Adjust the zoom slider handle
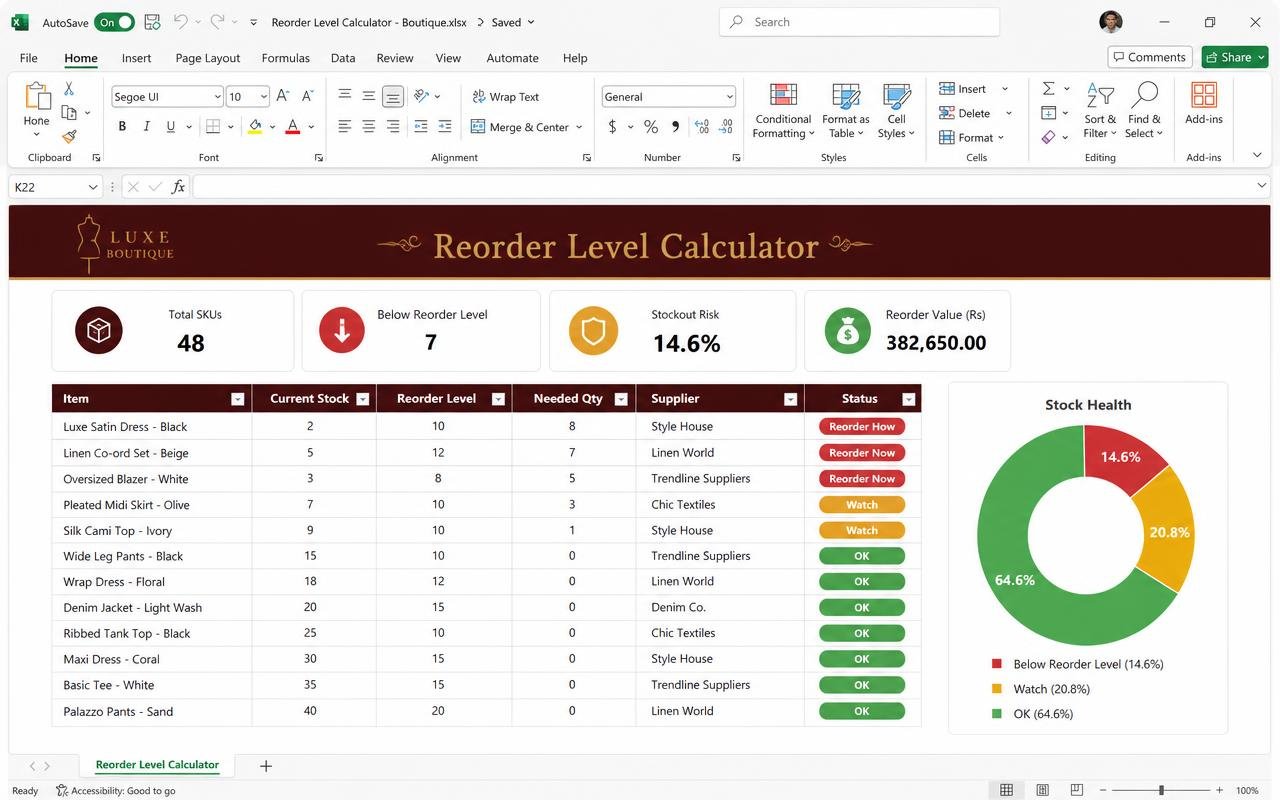This screenshot has width=1280, height=800. [1161, 790]
